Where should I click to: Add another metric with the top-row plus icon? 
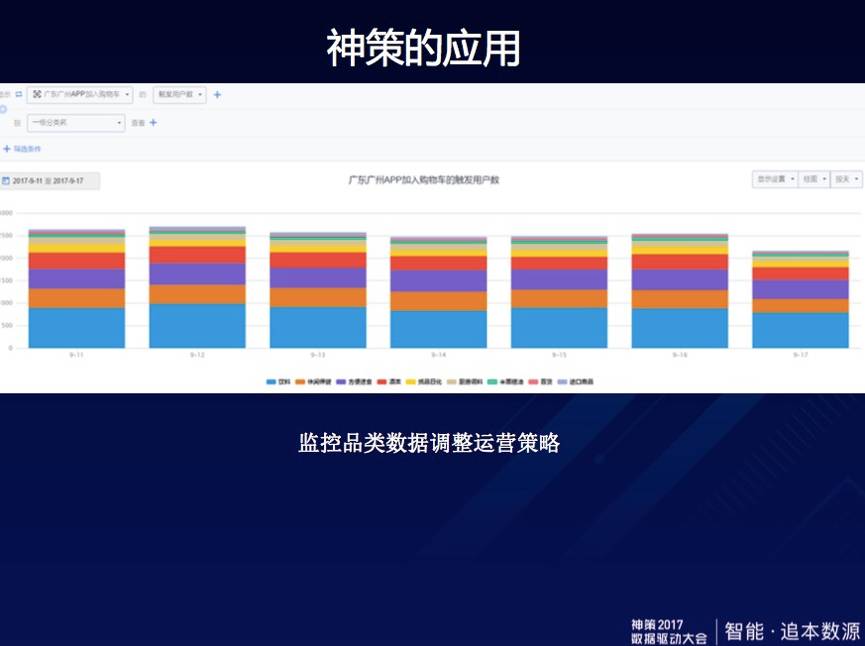pyautogui.click(x=217, y=95)
